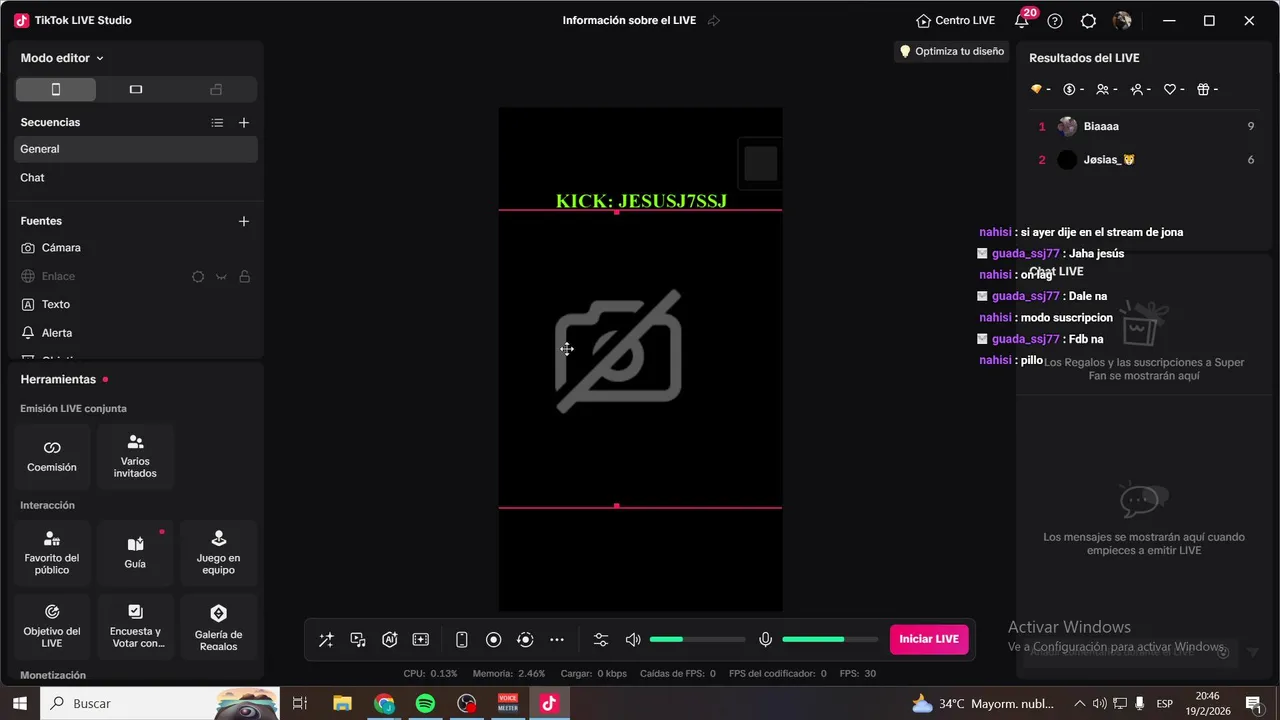Select the Alerta source
The image size is (1280, 720).
pyautogui.click(x=136, y=333)
